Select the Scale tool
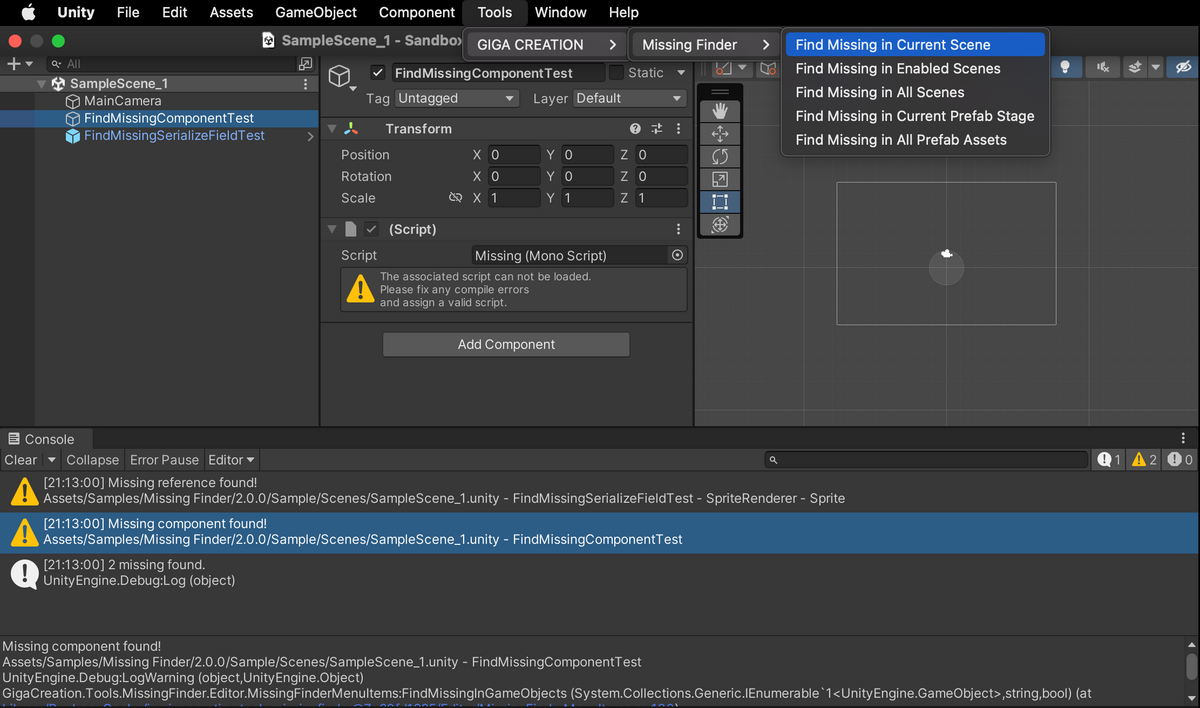This screenshot has height=708, width=1200. pos(720,179)
